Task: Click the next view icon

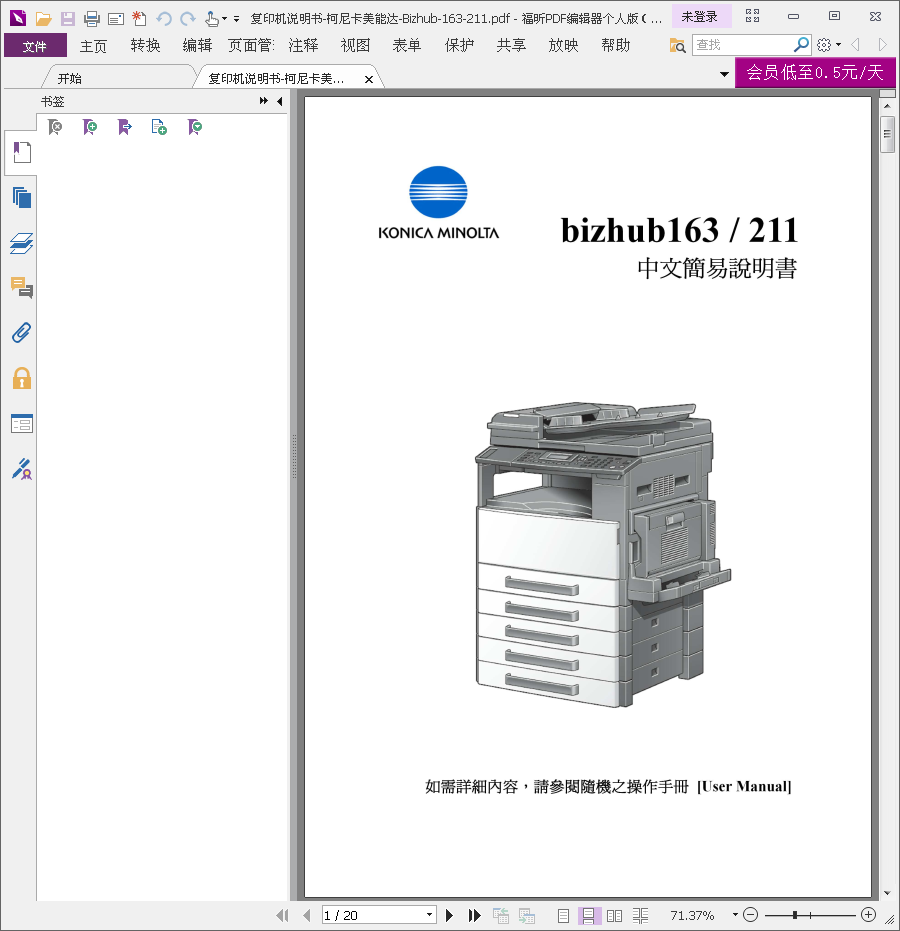Action: tap(527, 915)
